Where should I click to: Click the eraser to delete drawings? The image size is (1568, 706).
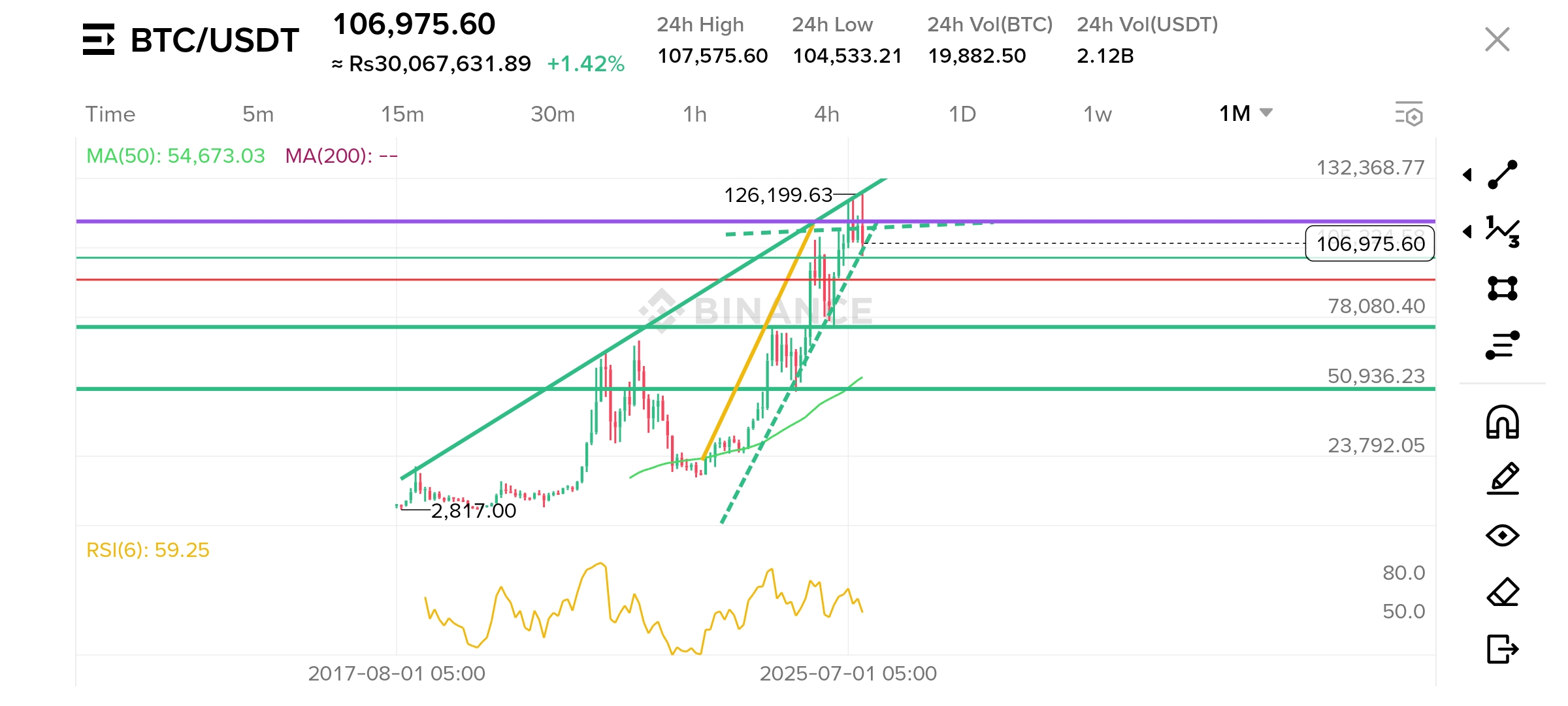click(x=1502, y=592)
